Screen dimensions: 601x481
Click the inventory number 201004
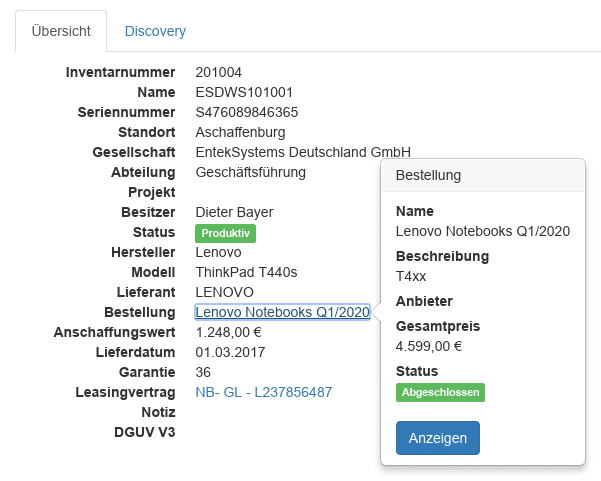pos(218,72)
